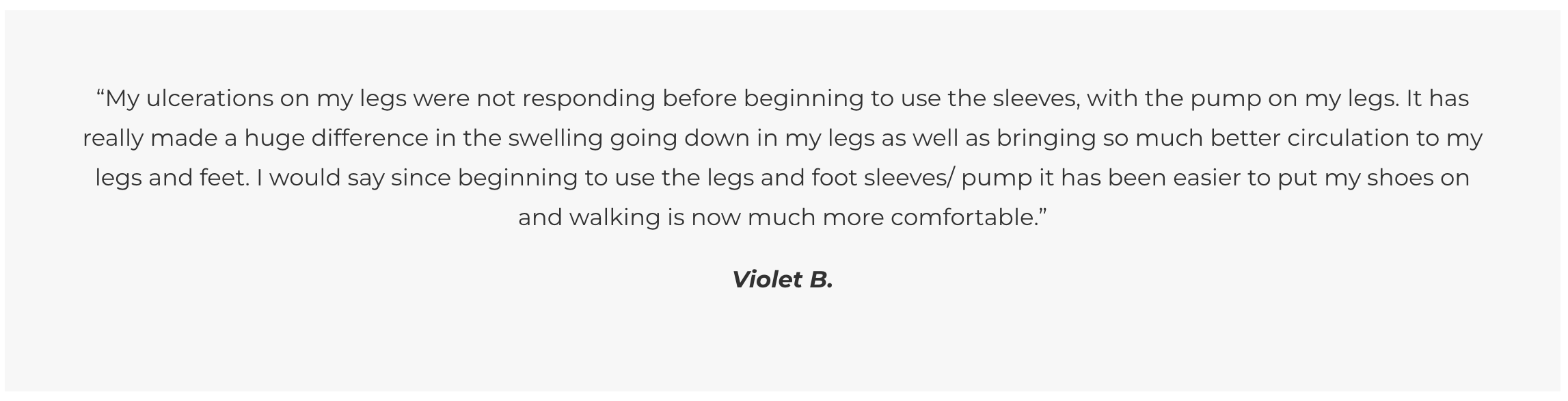Click the author name Violet B.
Screen dimensions: 1568x401
(x=783, y=280)
